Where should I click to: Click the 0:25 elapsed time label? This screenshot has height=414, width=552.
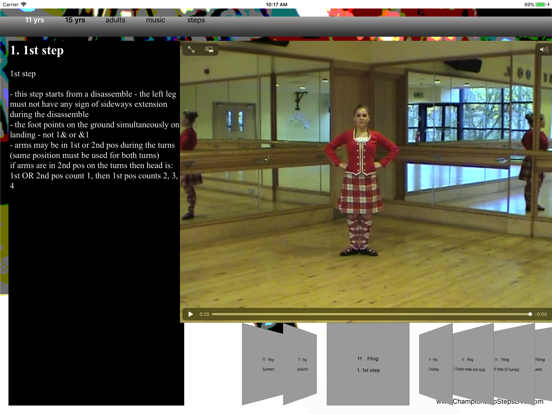(x=204, y=314)
